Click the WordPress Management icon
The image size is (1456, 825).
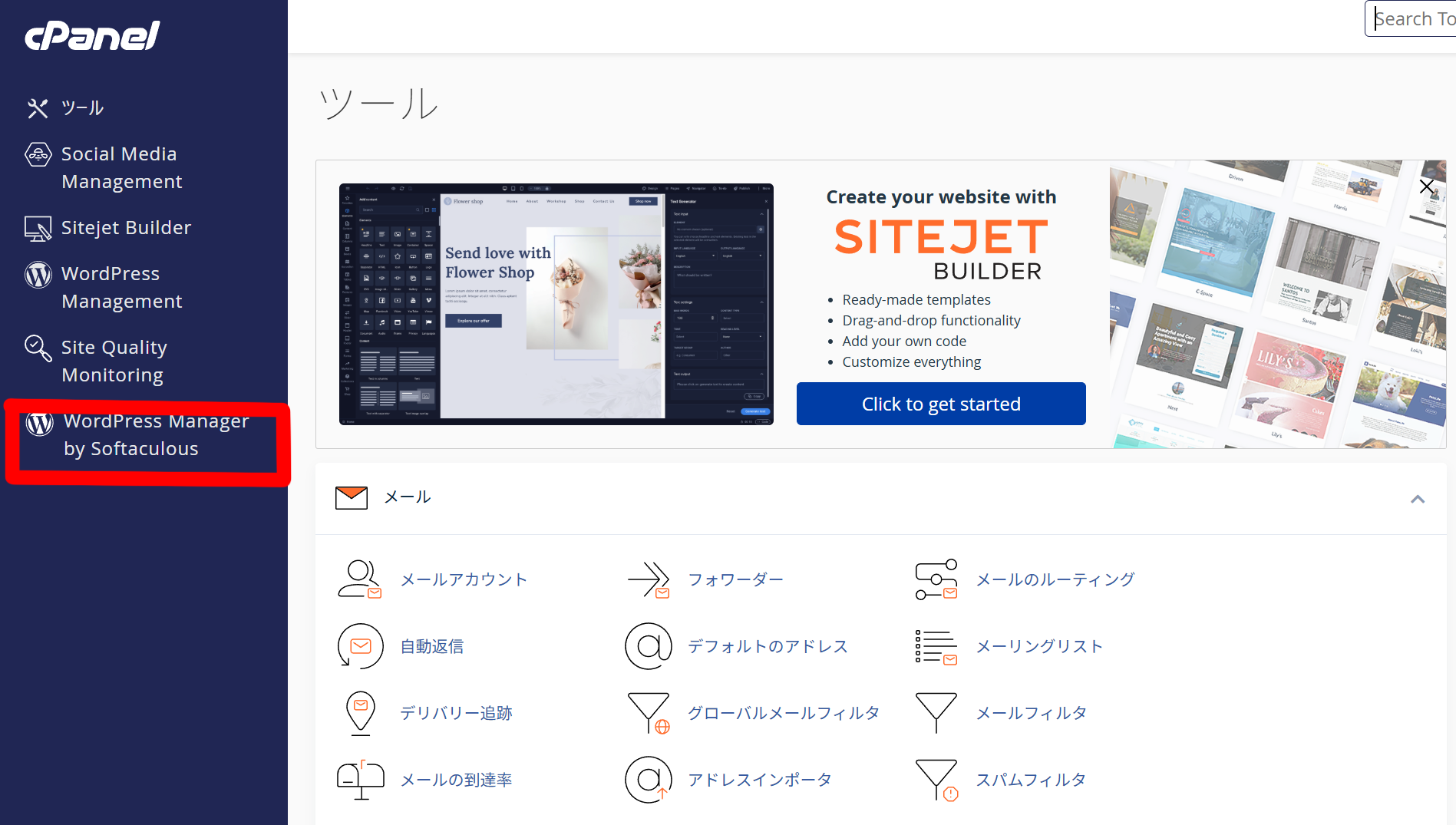(38, 274)
